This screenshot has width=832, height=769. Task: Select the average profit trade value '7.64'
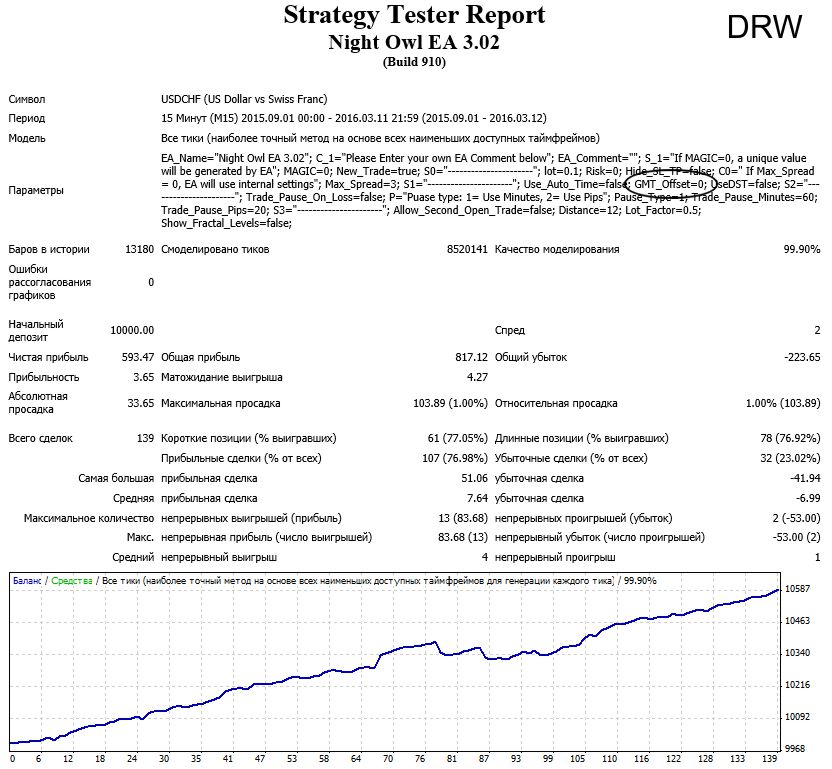click(477, 499)
